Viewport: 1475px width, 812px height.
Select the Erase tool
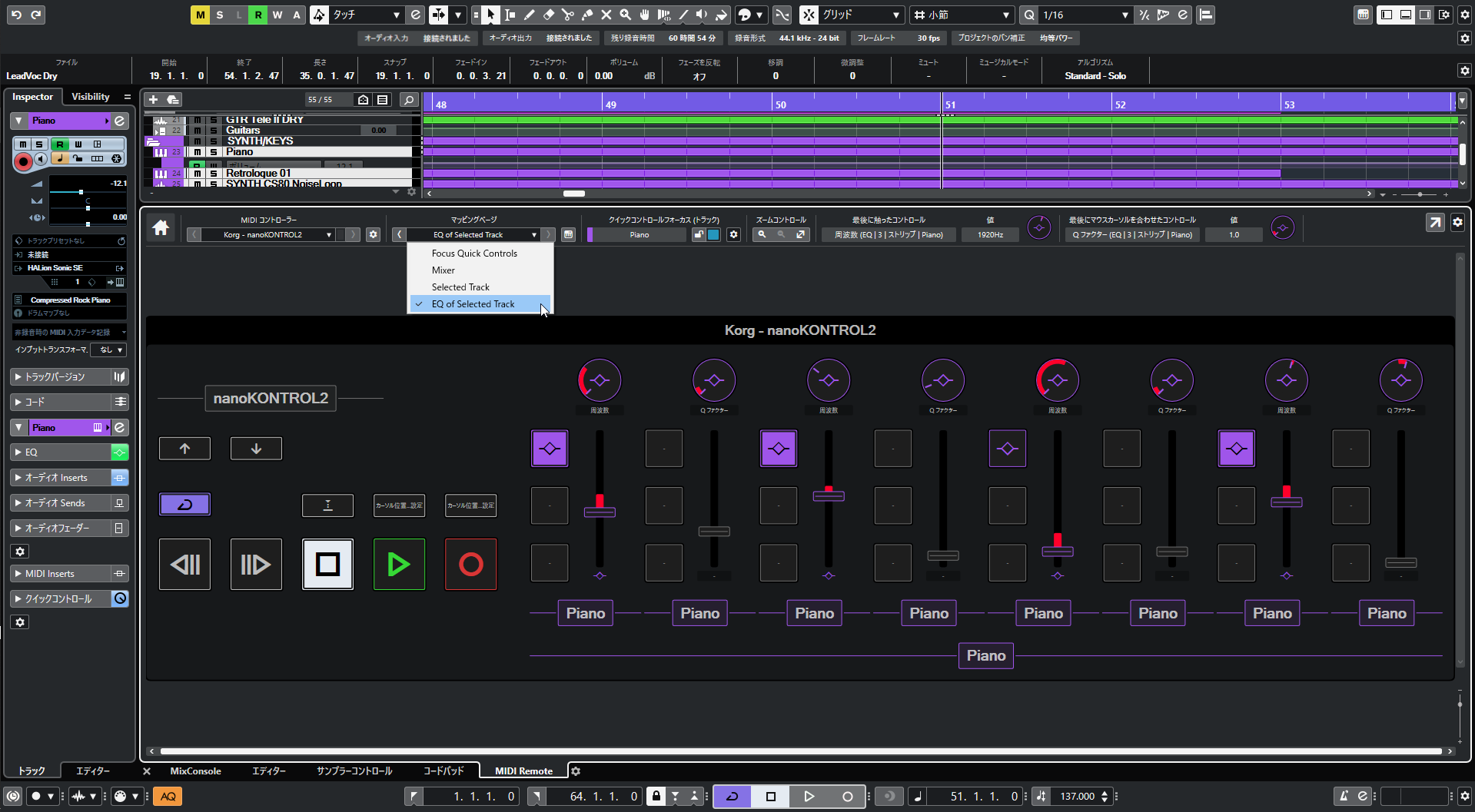click(x=548, y=15)
